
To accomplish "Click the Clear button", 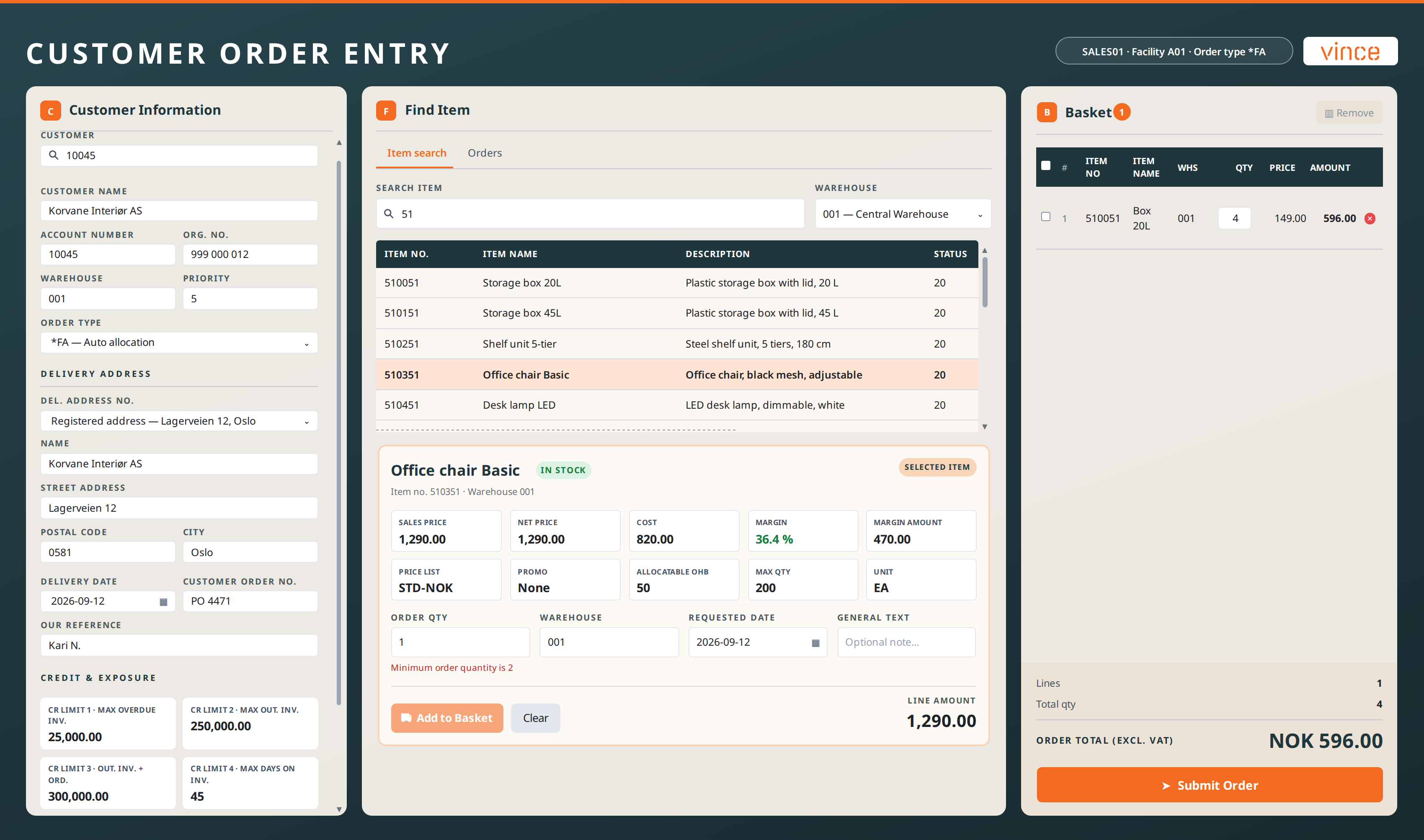I will pyautogui.click(x=535, y=718).
